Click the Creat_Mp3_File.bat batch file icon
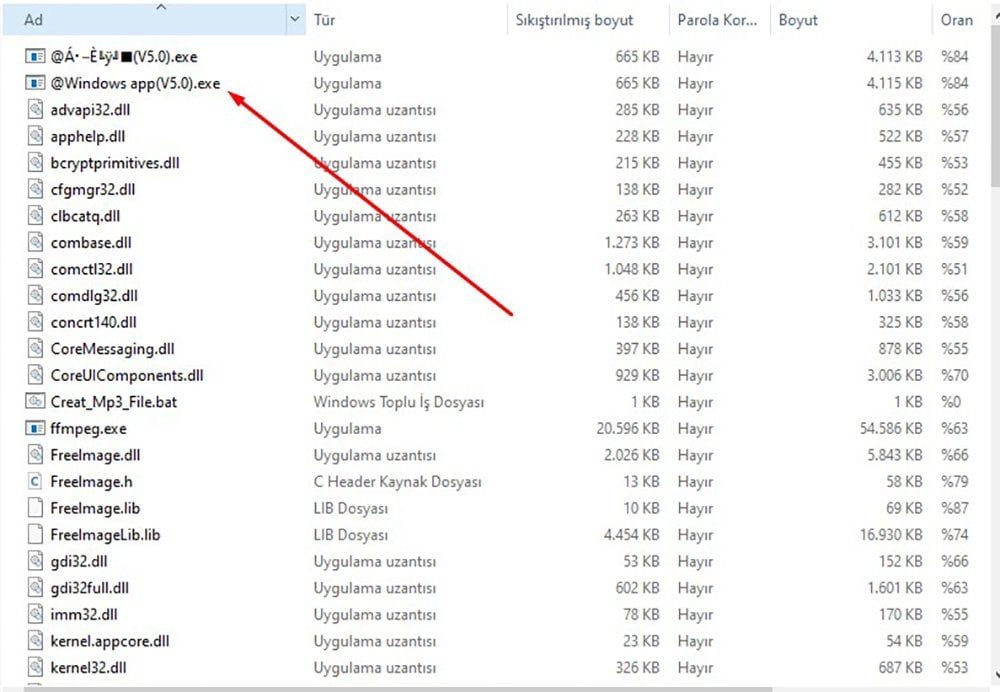This screenshot has width=1000, height=692. click(34, 401)
